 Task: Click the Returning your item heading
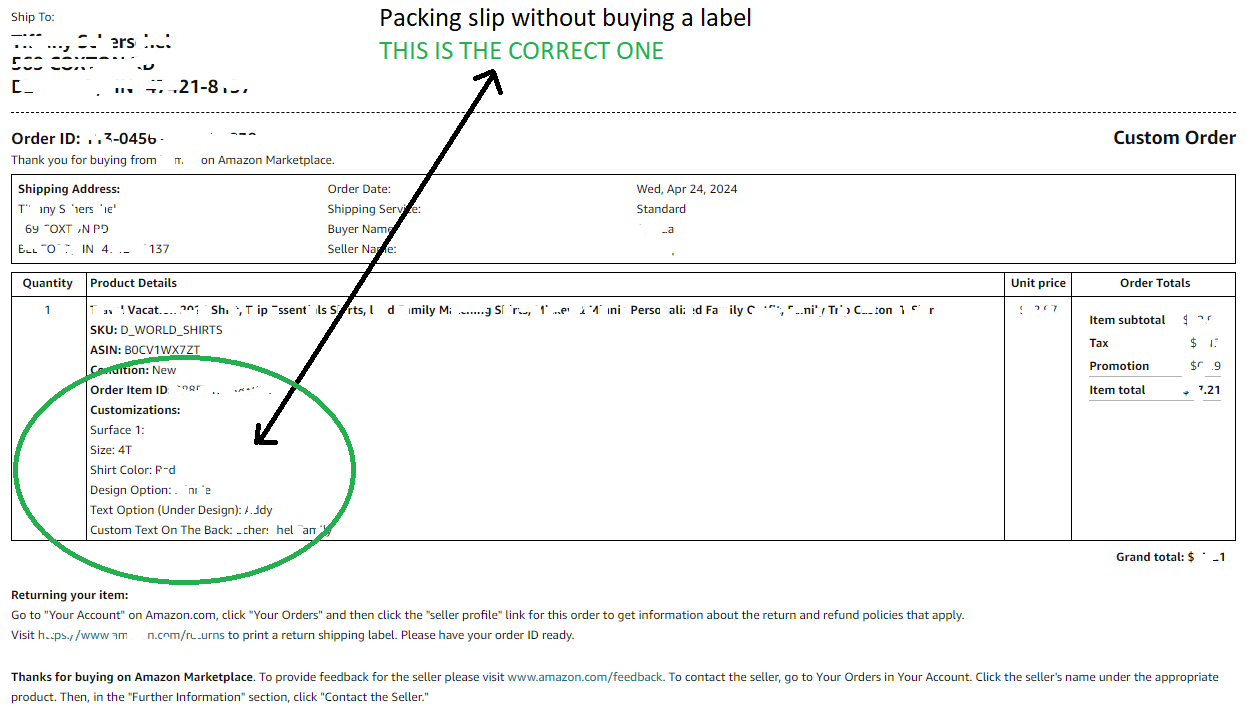tap(70, 595)
